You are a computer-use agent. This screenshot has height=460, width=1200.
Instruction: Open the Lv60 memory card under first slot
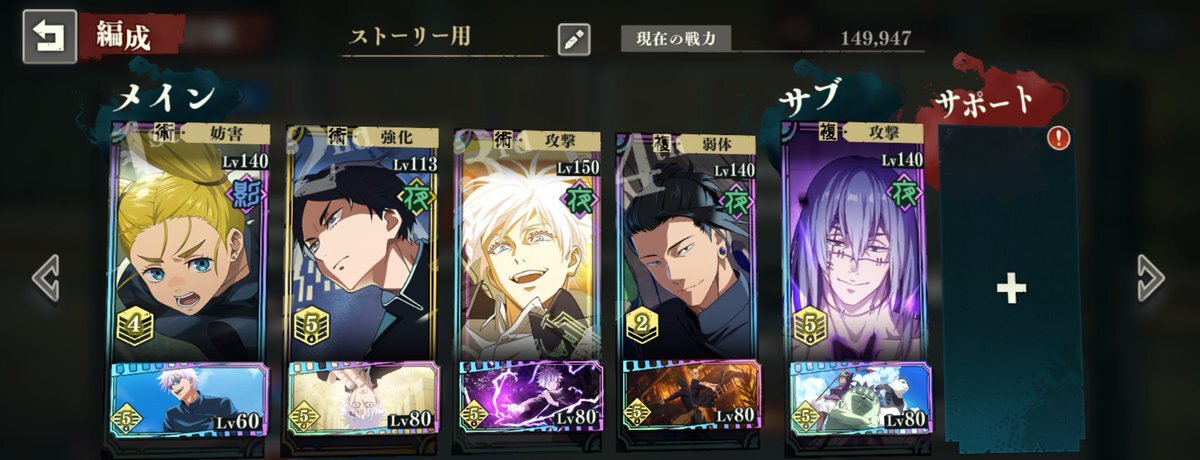click(190, 398)
